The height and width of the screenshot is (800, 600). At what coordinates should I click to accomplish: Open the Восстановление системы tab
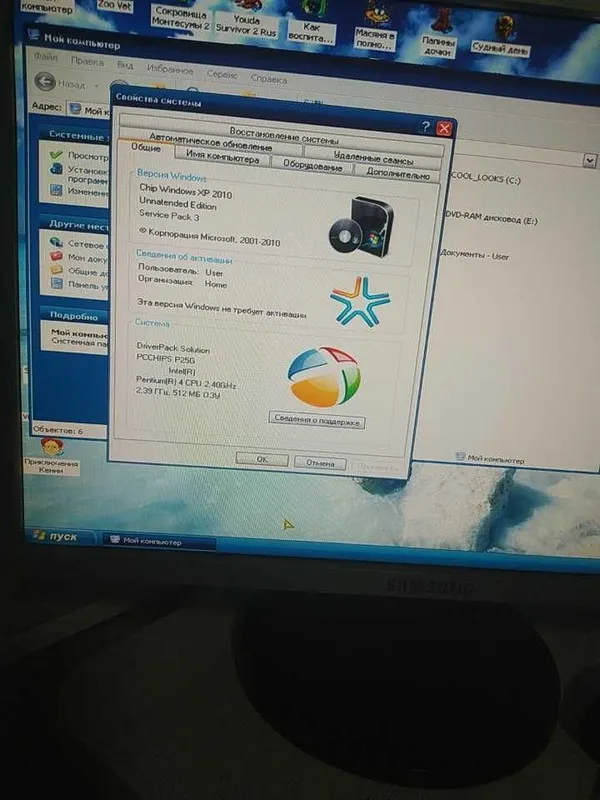tap(283, 135)
